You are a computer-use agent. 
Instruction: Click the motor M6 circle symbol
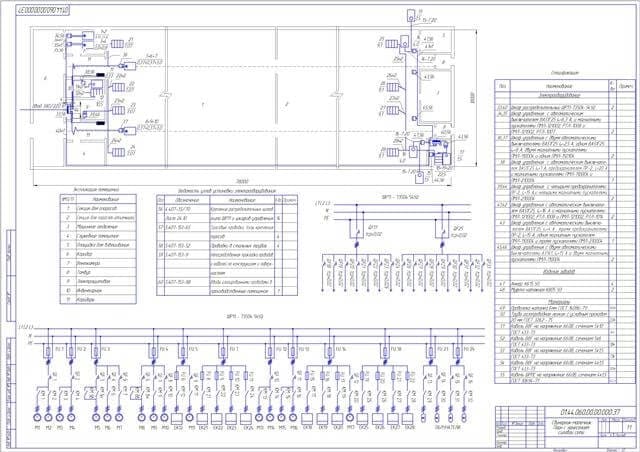tap(107, 417)
